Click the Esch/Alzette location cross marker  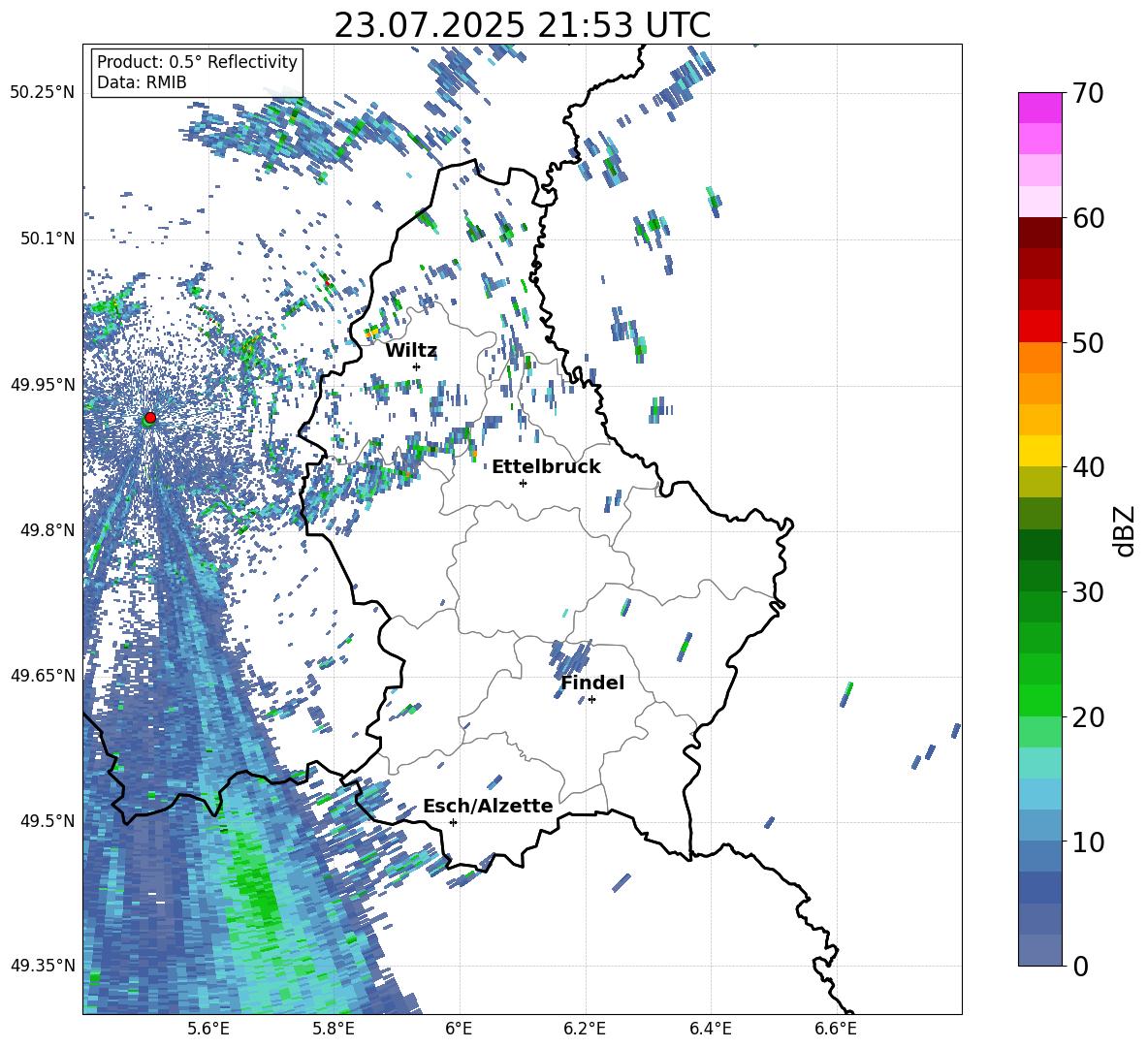453,822
